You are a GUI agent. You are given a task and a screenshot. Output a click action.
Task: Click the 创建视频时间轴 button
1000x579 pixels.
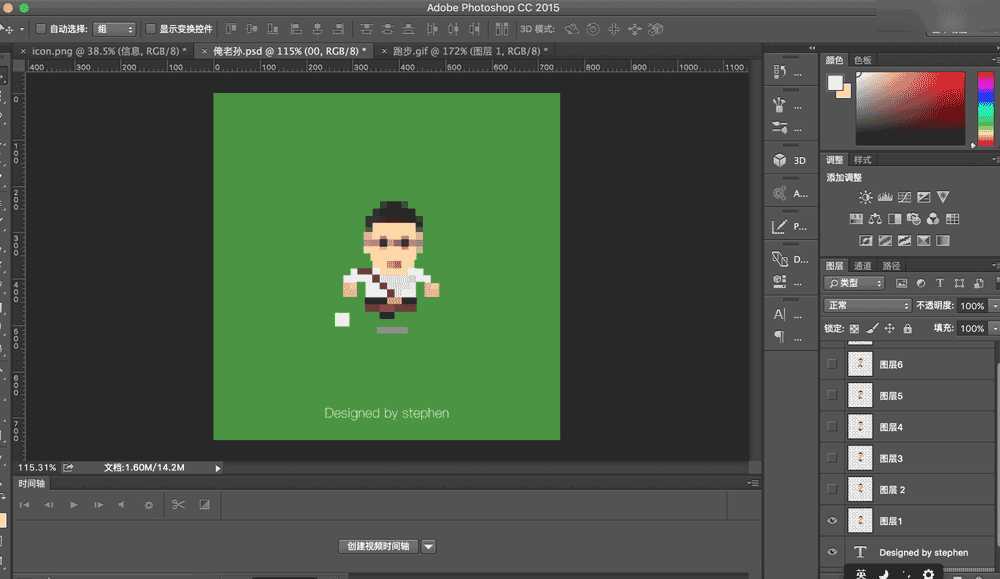378,546
